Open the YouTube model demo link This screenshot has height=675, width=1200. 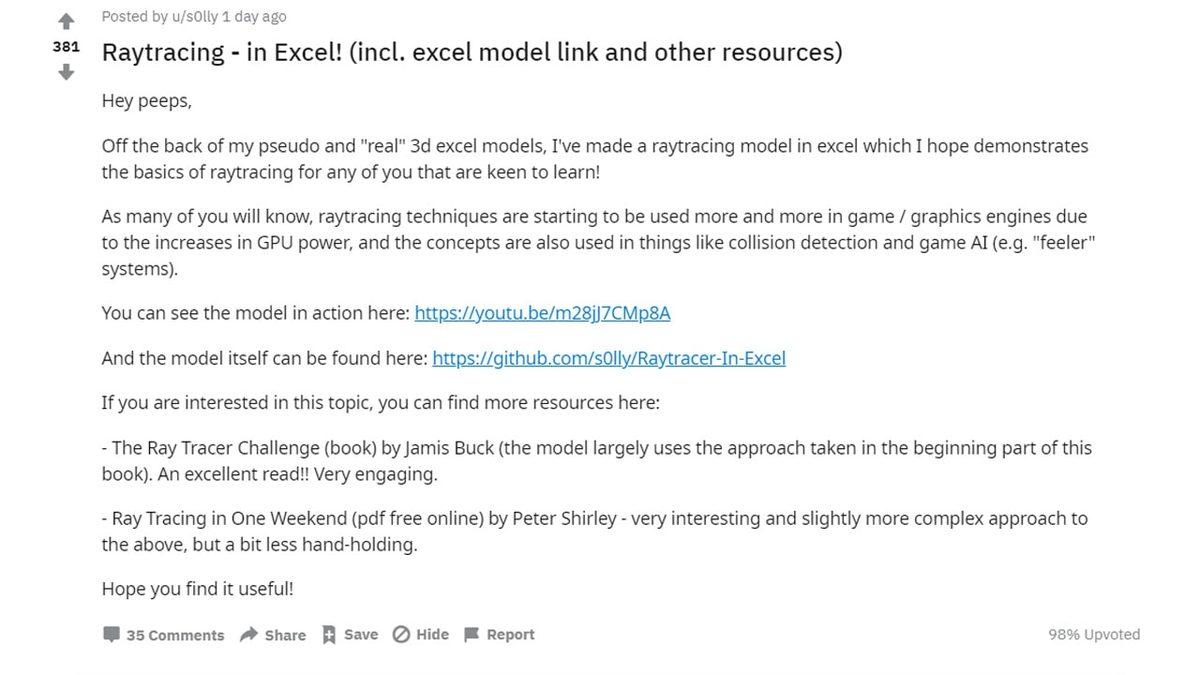point(542,313)
